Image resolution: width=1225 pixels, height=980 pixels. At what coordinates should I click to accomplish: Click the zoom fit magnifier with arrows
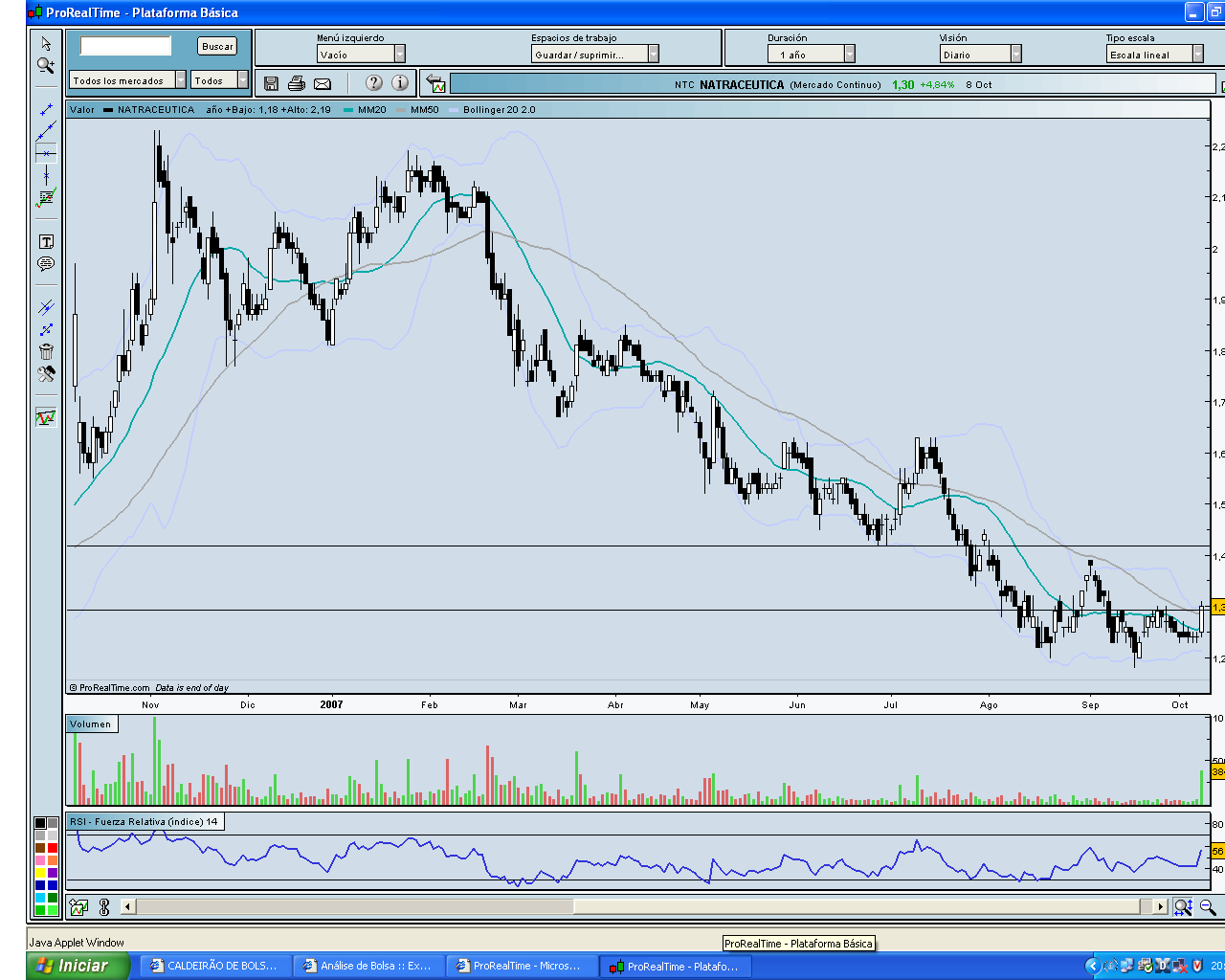[x=1183, y=906]
